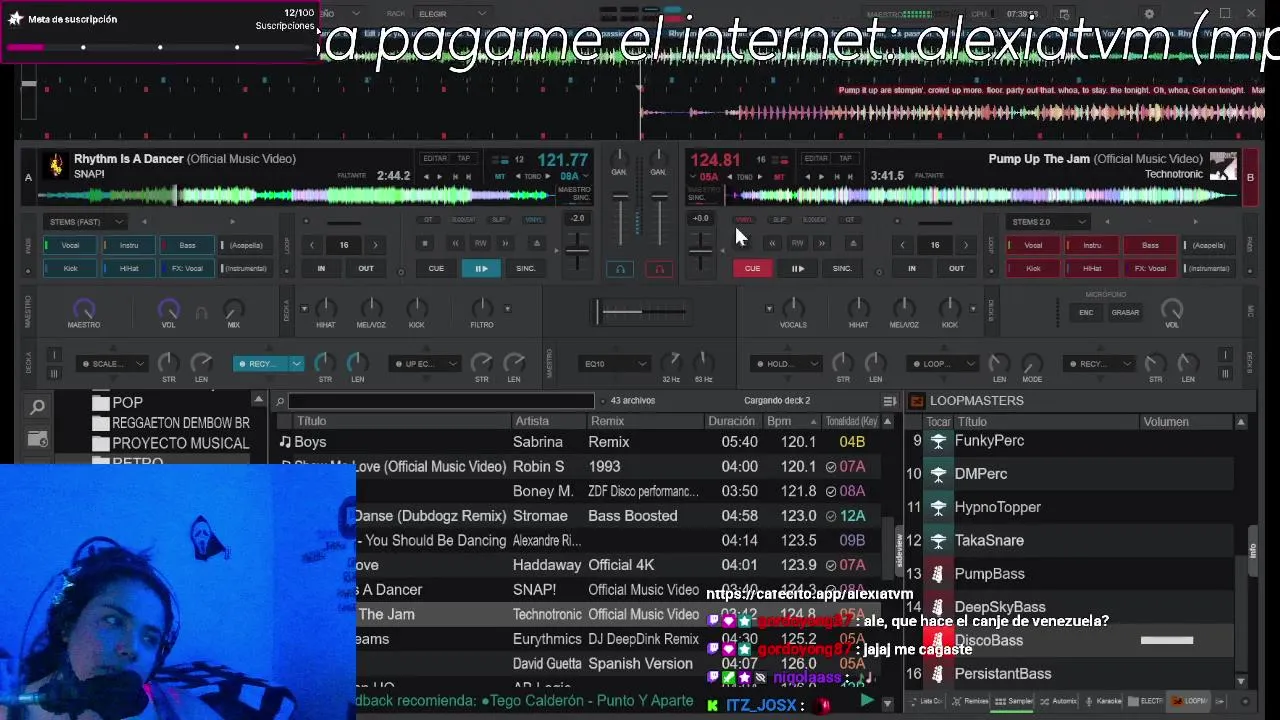Open the UP EC effect dropdown

[425, 364]
